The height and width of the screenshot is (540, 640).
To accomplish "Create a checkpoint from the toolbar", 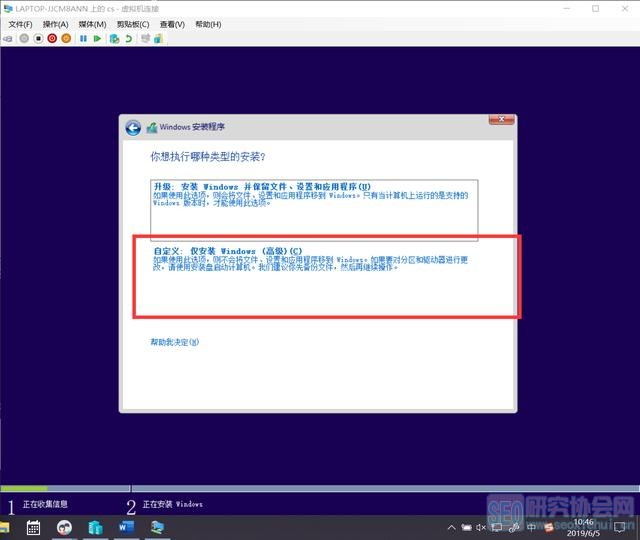I will tap(115, 39).
